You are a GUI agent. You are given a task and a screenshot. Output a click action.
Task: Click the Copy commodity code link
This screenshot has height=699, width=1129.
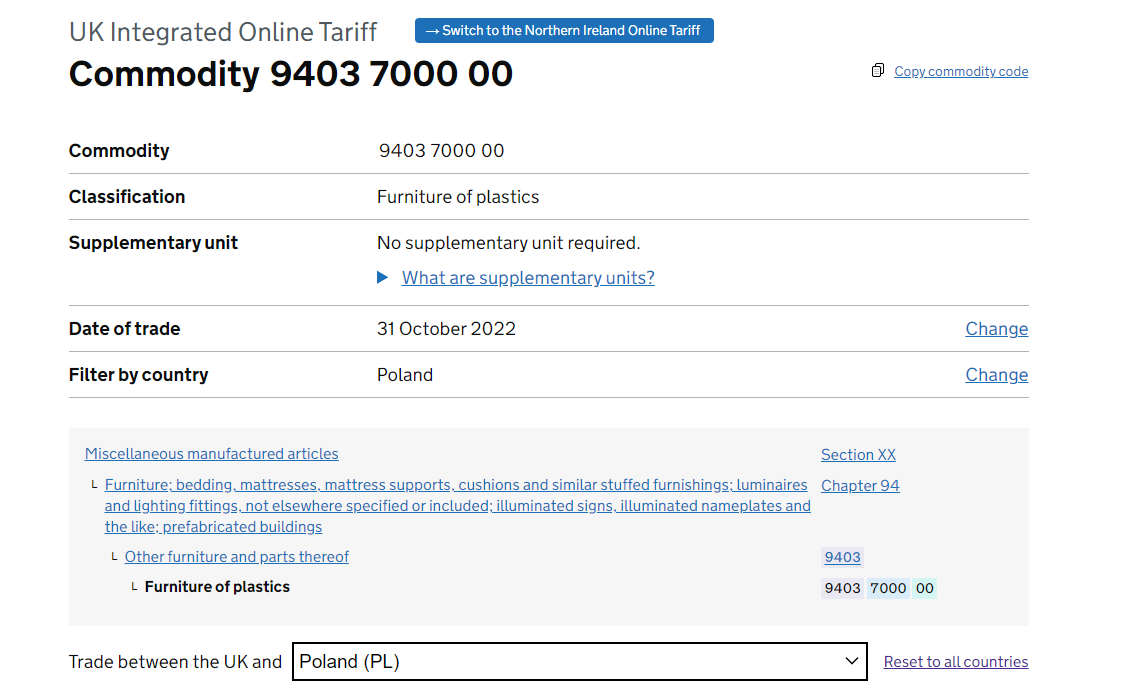click(x=960, y=71)
